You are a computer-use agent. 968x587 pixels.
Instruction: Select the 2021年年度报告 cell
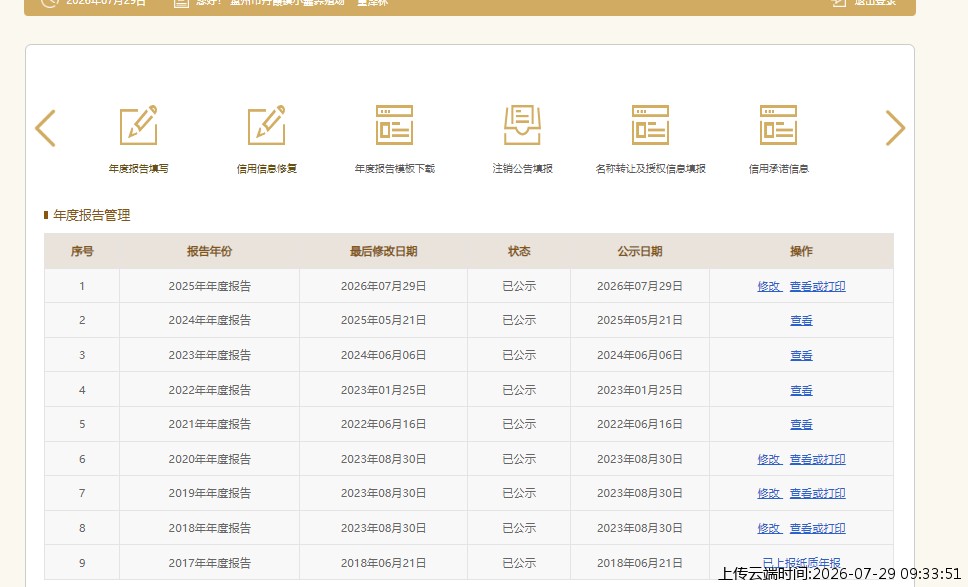(209, 425)
